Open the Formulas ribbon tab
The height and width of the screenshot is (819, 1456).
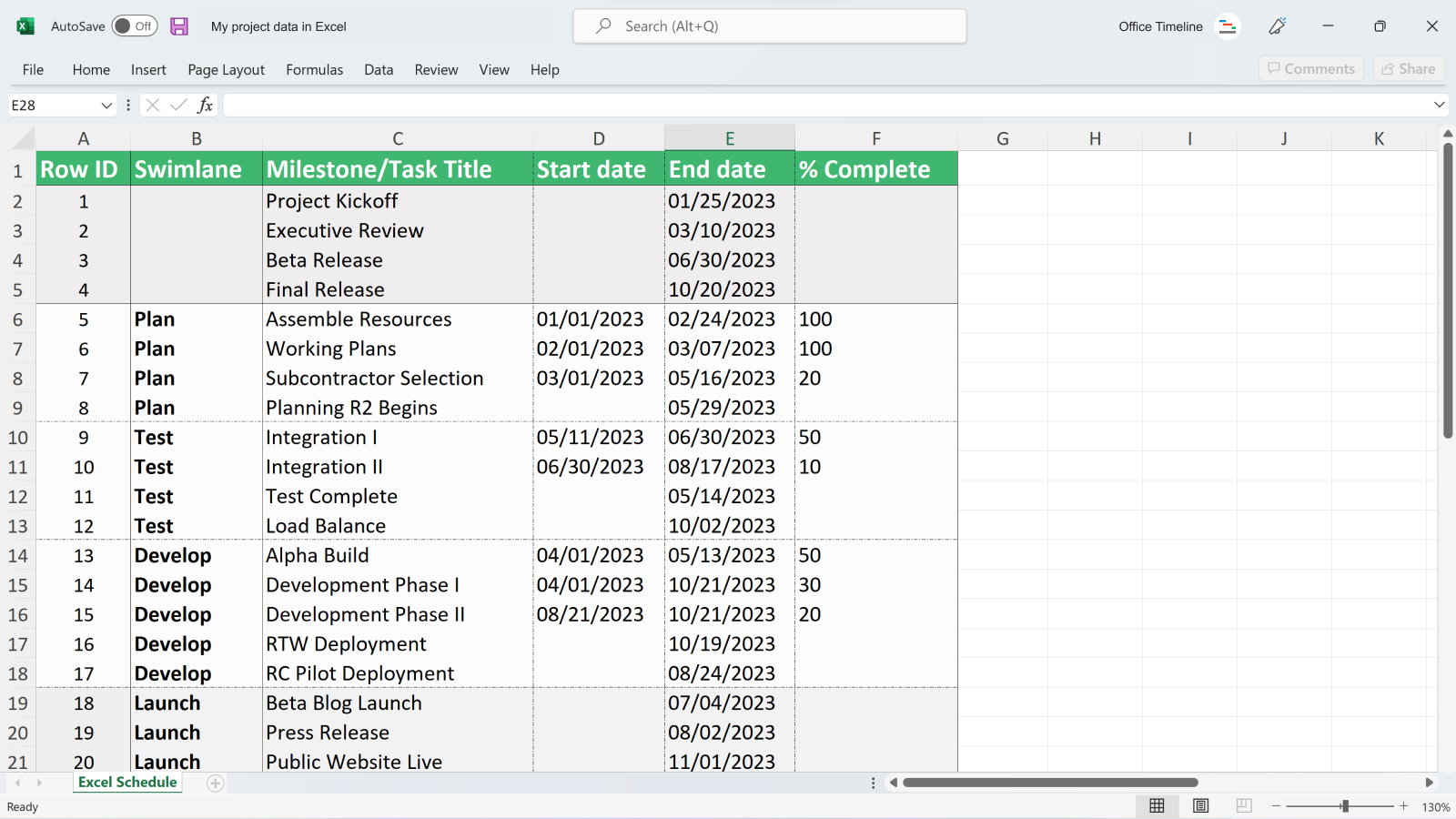click(x=314, y=69)
